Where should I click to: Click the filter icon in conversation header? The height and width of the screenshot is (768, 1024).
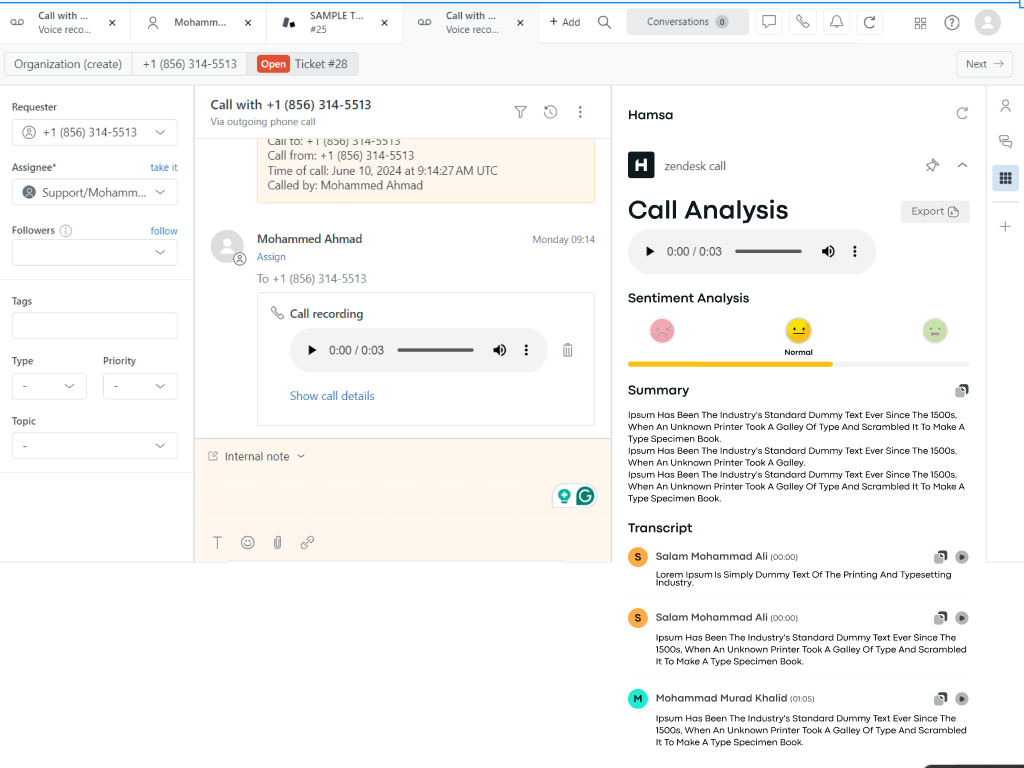coord(520,112)
